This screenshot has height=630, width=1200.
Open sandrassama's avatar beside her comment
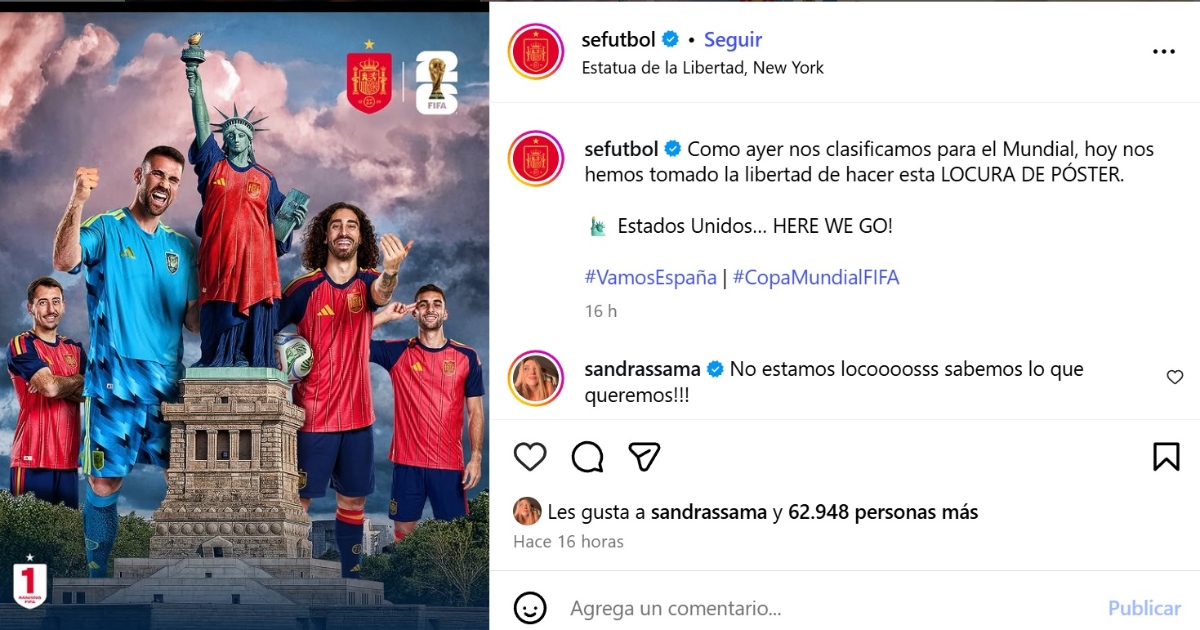point(536,378)
